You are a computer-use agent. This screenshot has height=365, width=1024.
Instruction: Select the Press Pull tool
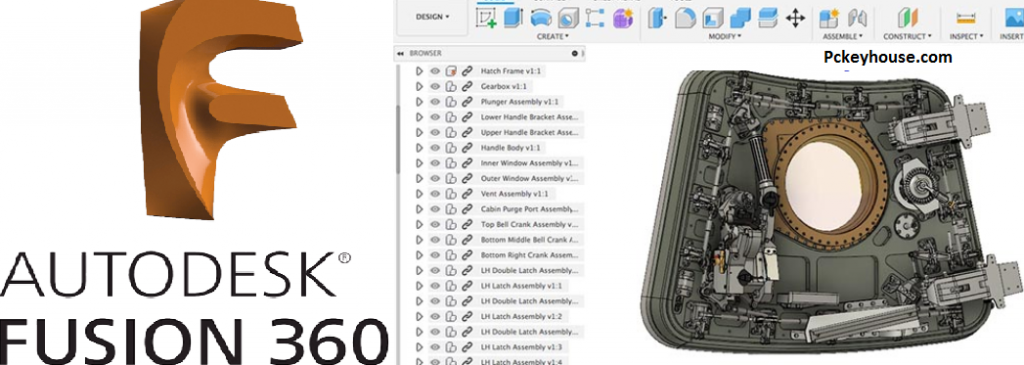click(x=656, y=18)
